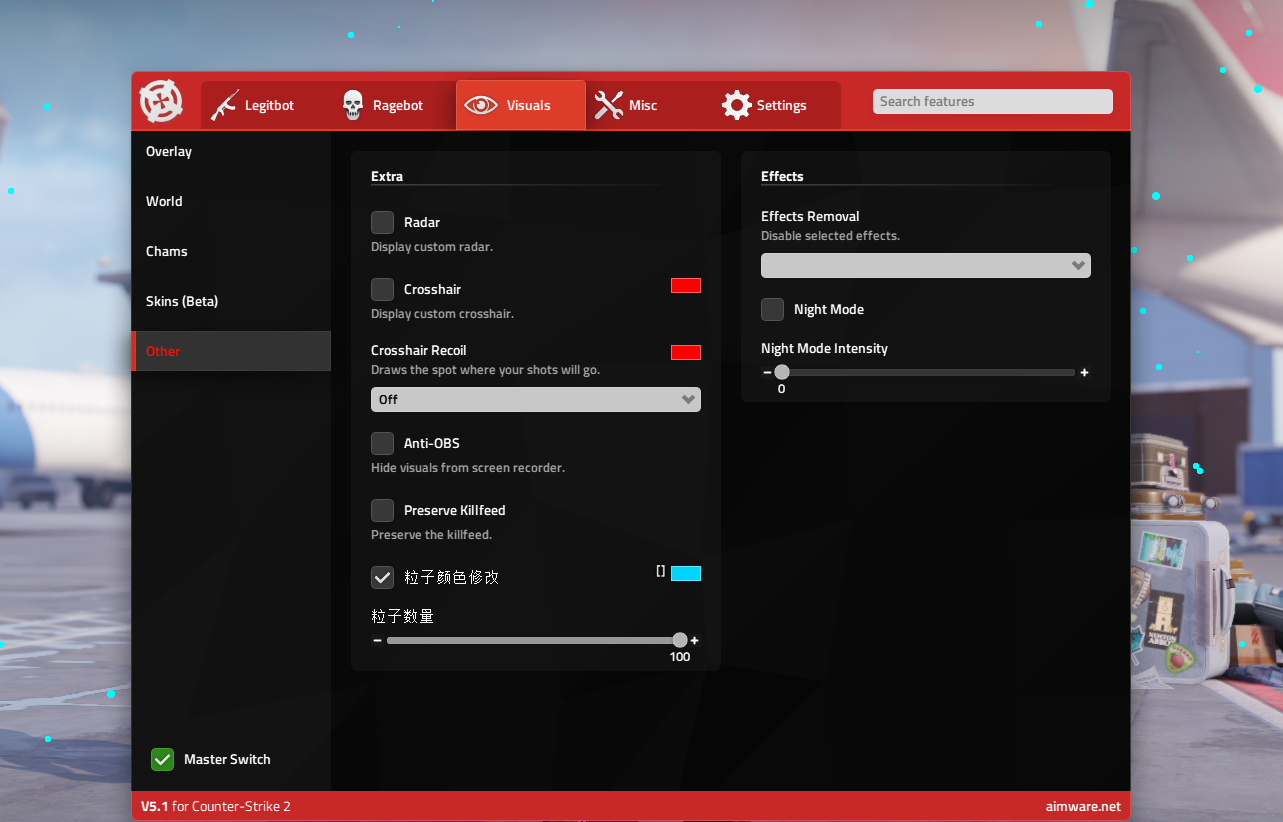Click the V5.1 for Counter-Strike 2 text
This screenshot has width=1283, height=822.
(216, 806)
